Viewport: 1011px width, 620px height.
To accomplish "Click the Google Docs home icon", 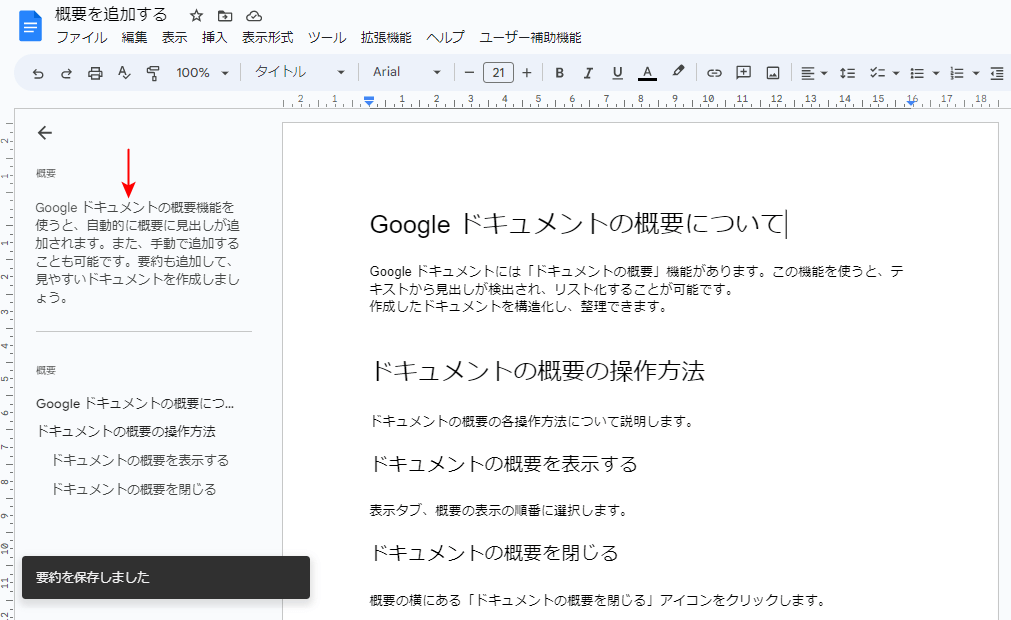I will (30, 27).
